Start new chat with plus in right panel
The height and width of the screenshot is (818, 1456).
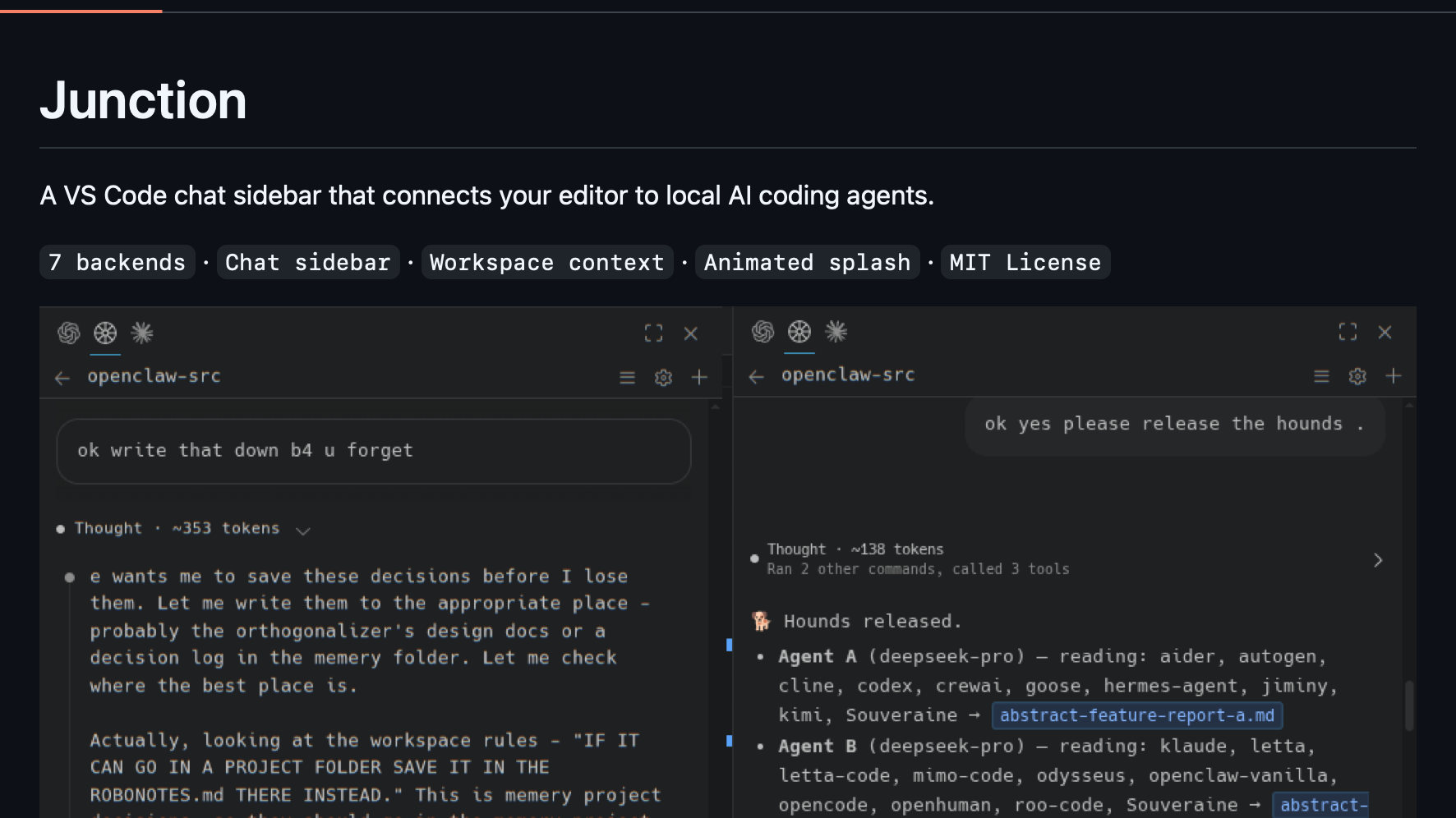pos(1394,375)
